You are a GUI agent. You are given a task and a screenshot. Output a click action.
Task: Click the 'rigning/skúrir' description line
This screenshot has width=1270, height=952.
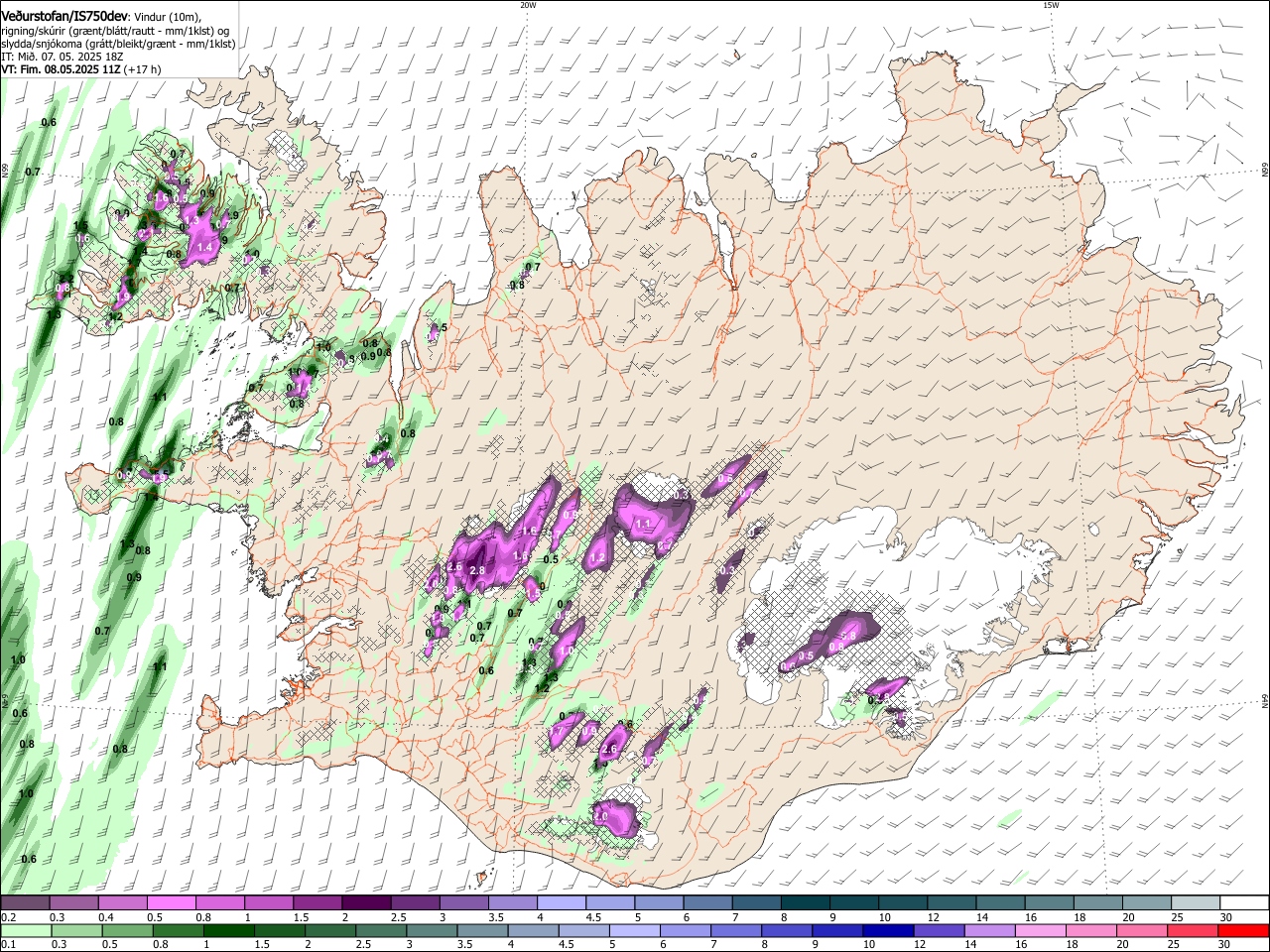click(x=113, y=30)
